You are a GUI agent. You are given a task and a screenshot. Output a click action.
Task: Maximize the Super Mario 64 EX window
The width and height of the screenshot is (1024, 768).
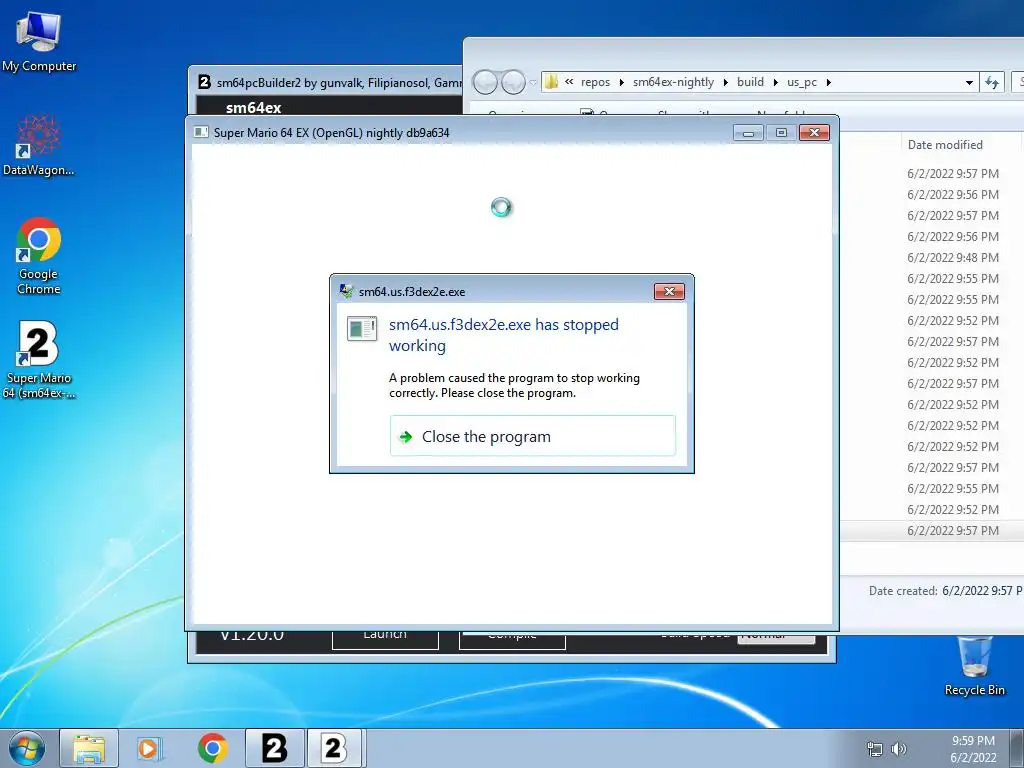point(781,133)
